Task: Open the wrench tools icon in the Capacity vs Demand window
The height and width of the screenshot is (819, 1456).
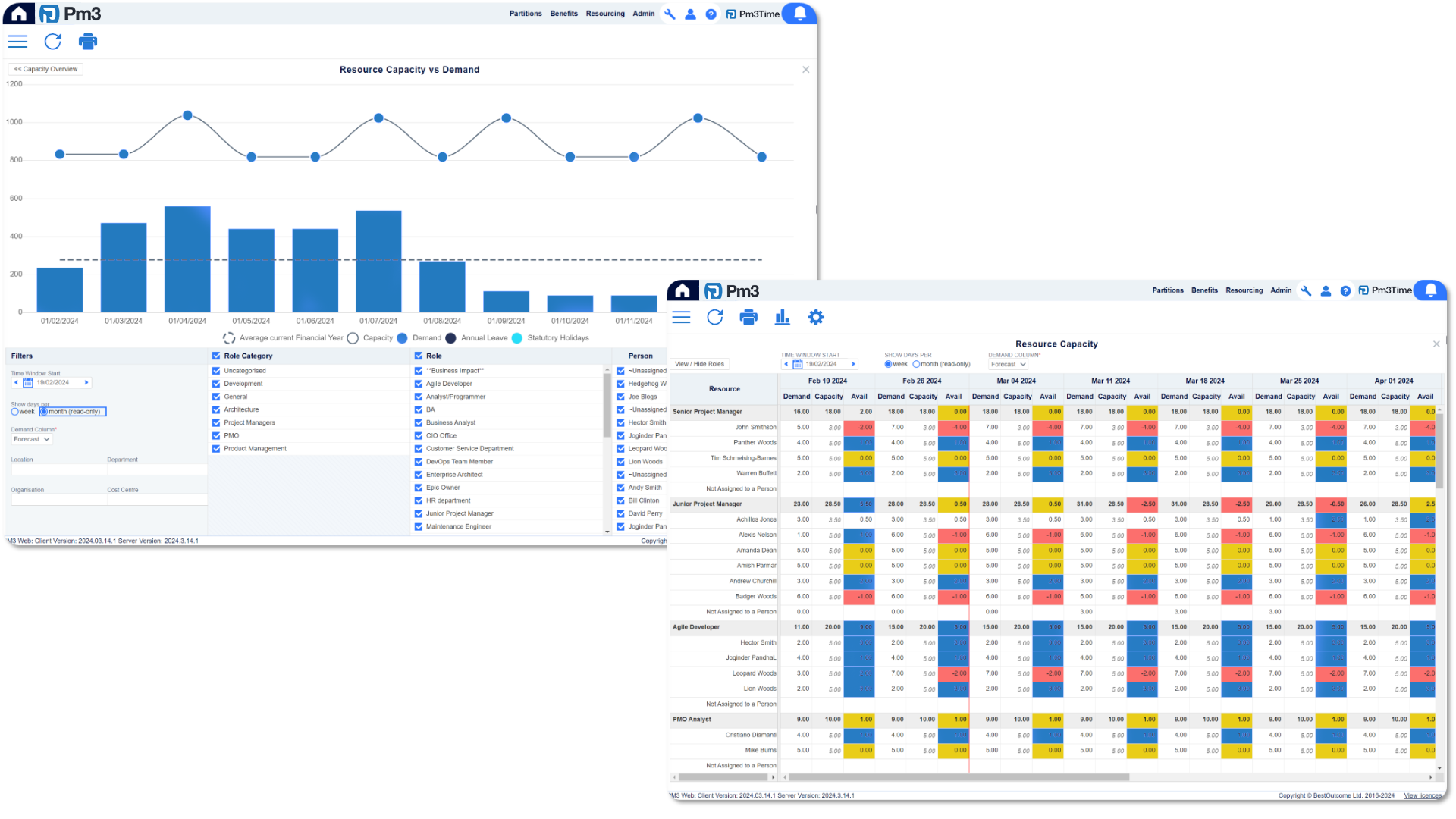Action: (x=670, y=14)
